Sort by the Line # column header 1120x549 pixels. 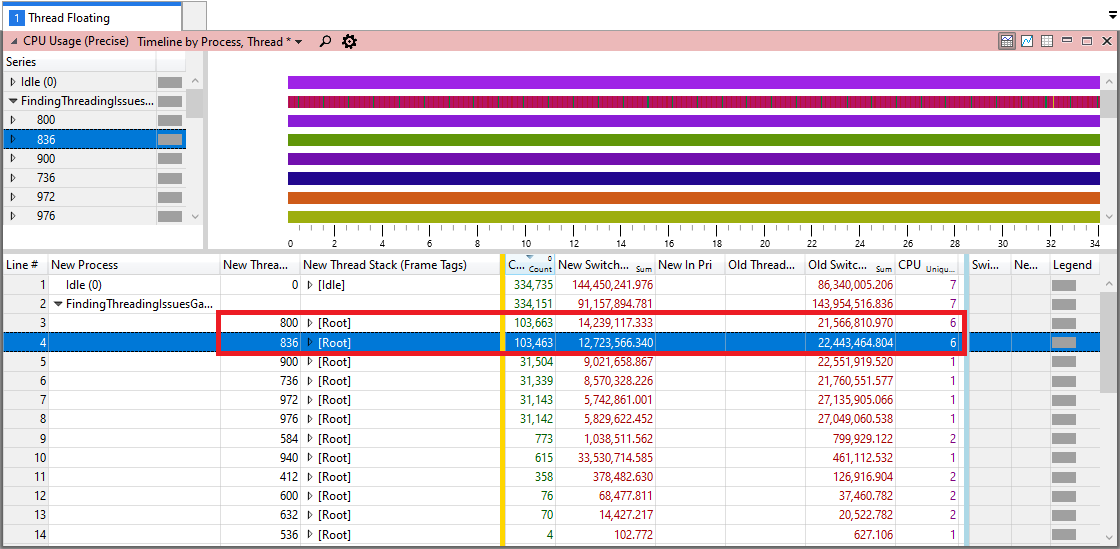pos(25,265)
